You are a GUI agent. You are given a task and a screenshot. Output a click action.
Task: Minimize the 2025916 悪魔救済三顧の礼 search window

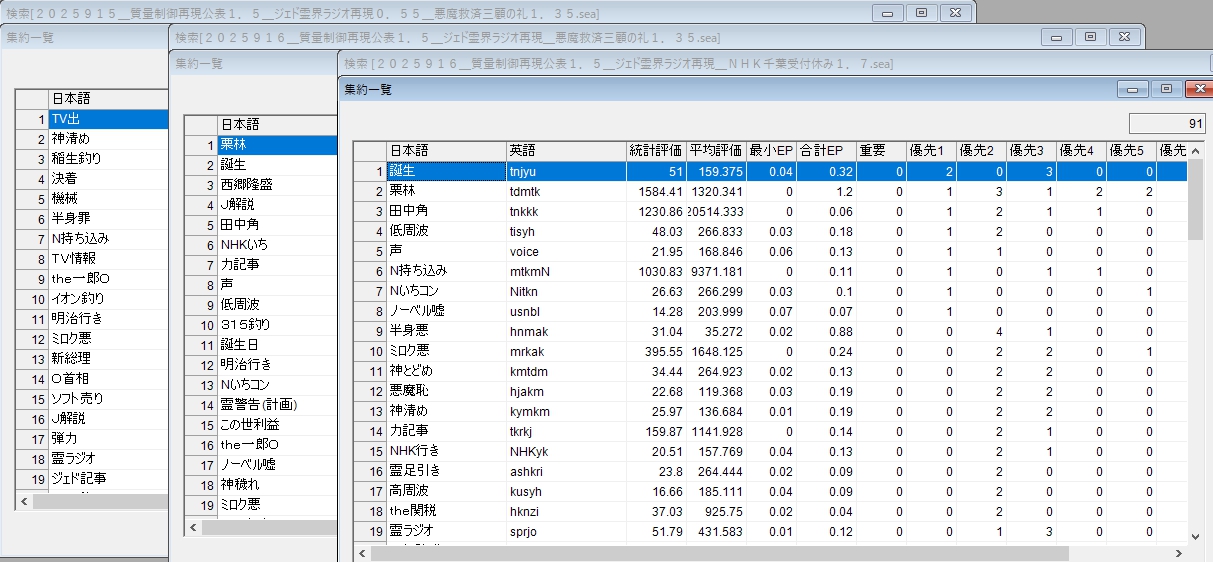coord(1058,36)
